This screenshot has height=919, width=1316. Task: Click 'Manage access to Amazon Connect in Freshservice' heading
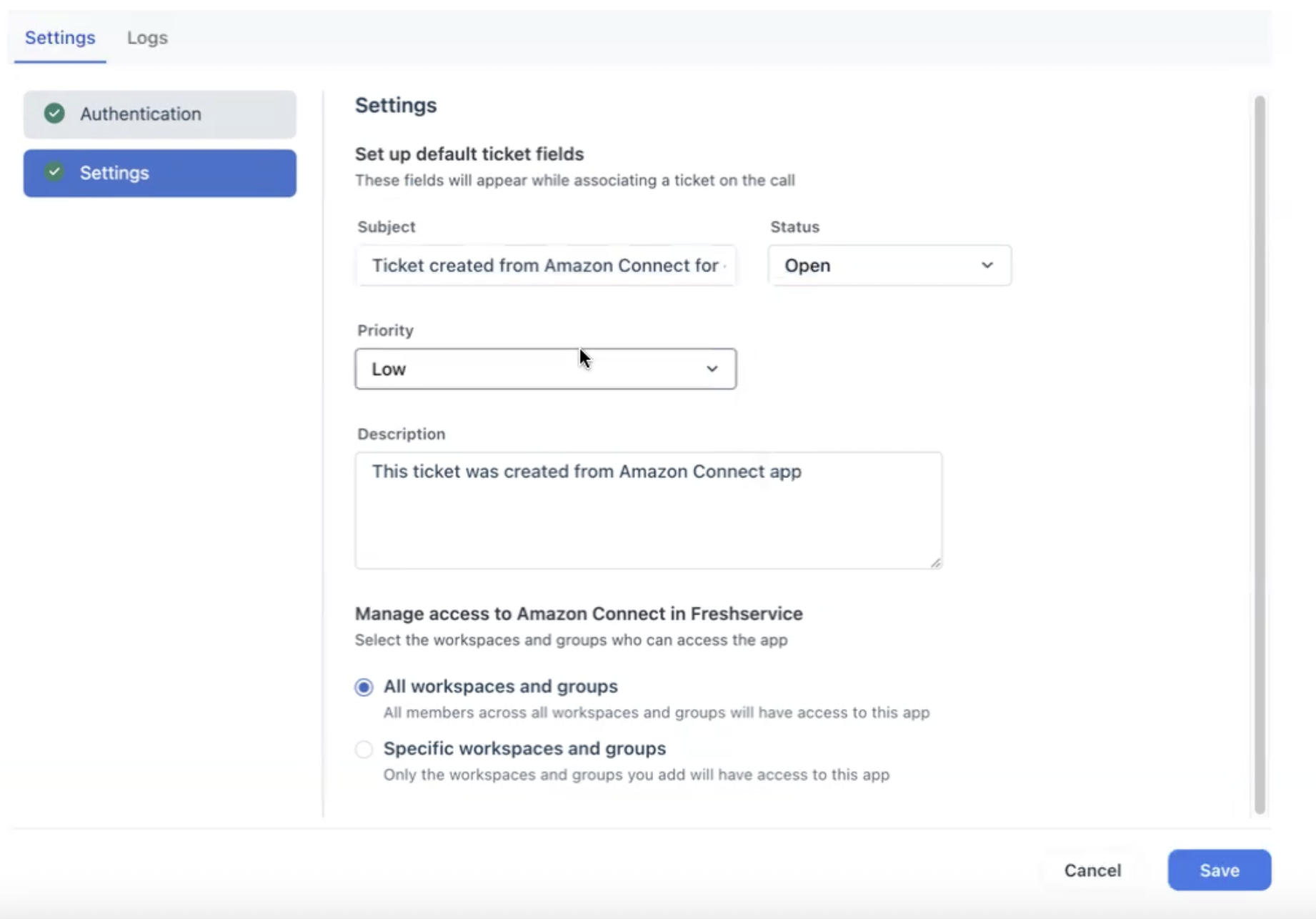click(x=579, y=614)
